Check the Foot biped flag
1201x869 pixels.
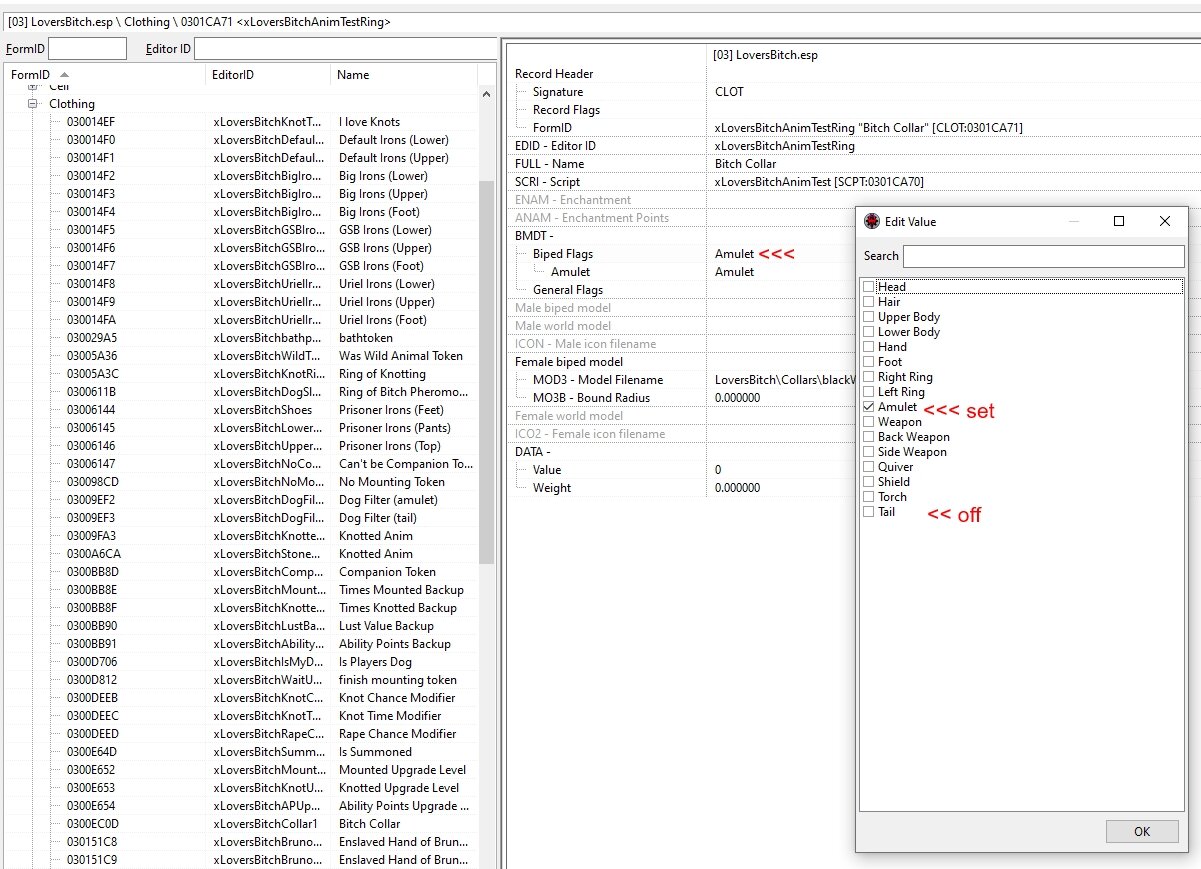pyautogui.click(x=869, y=362)
